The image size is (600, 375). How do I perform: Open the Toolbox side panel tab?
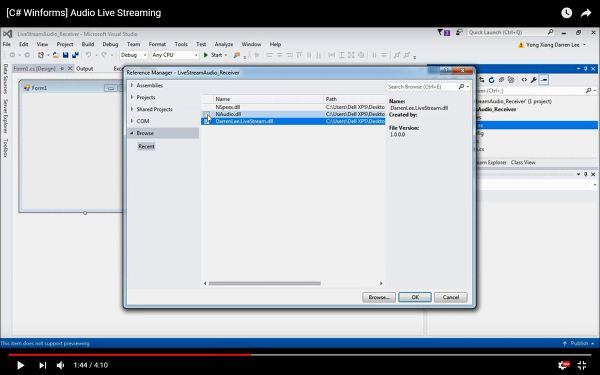[x=5, y=148]
